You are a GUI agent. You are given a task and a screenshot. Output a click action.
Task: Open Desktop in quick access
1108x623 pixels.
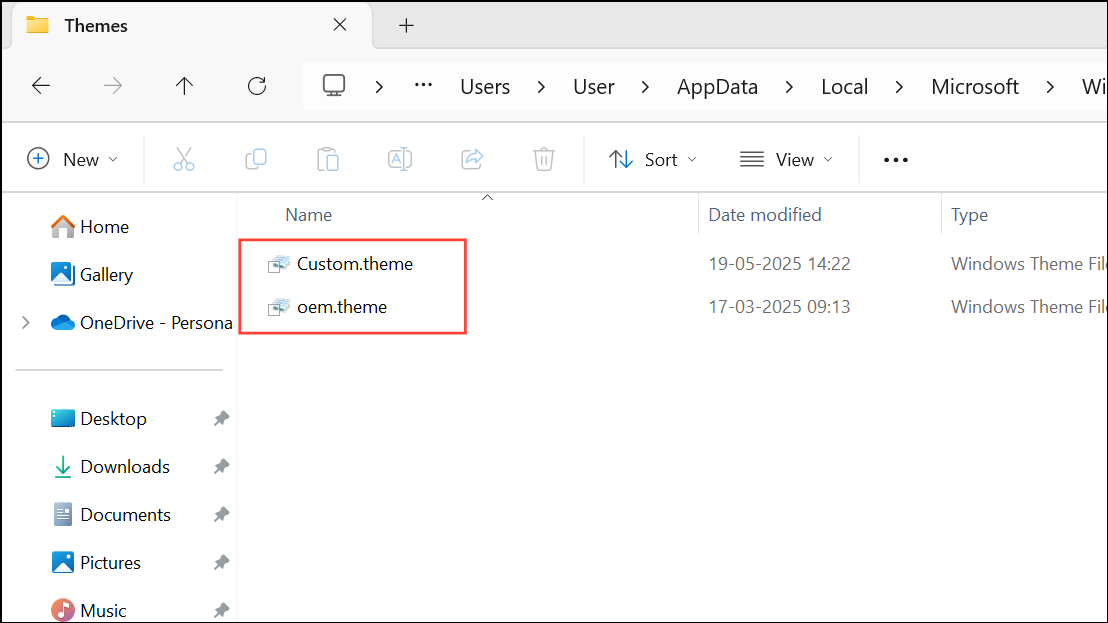pos(99,419)
